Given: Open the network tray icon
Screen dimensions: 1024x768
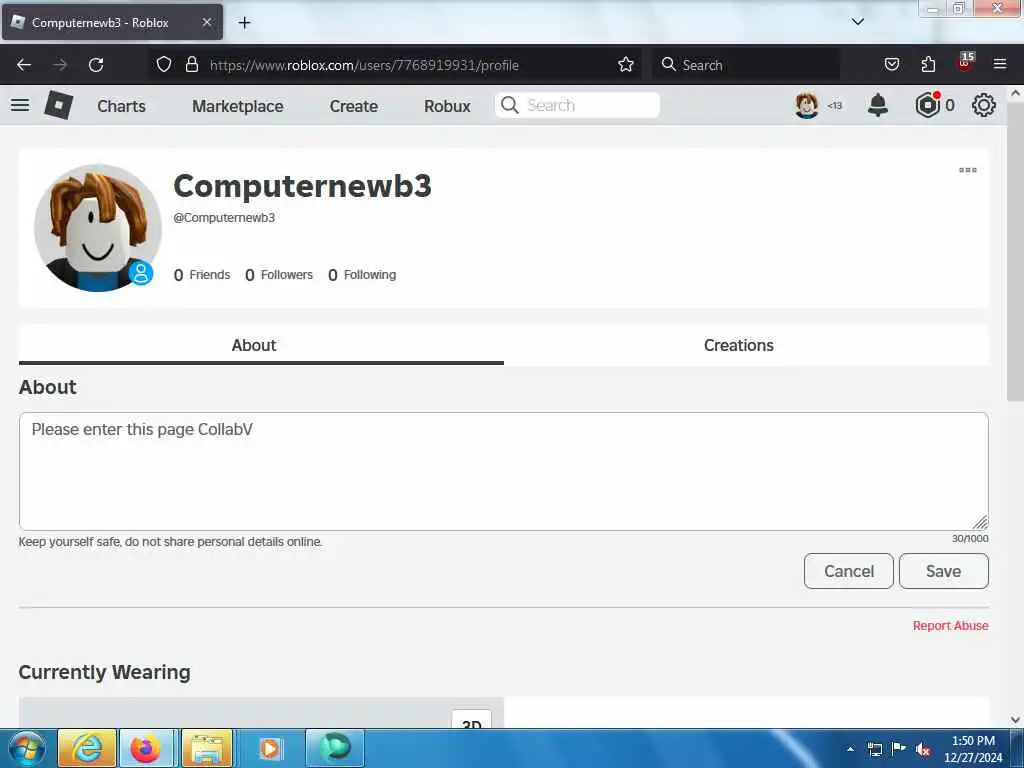Looking at the screenshot, I should coord(875,749).
